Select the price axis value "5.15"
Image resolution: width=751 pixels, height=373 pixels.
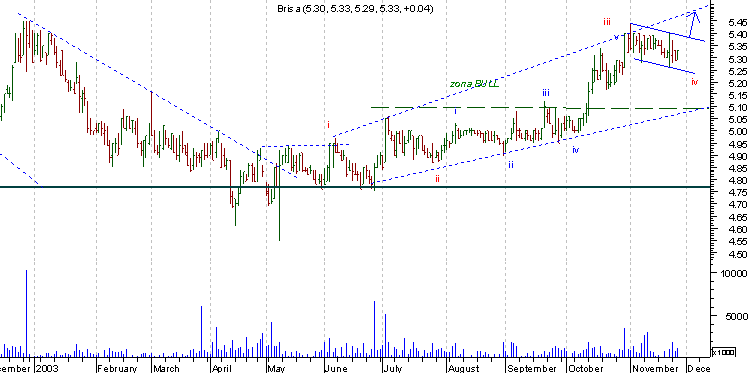[x=737, y=96]
